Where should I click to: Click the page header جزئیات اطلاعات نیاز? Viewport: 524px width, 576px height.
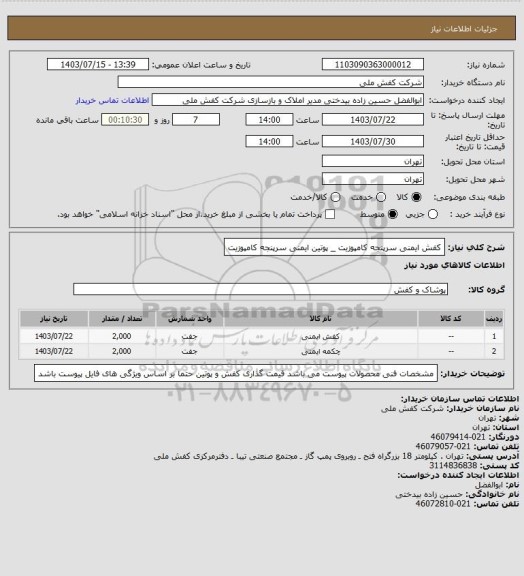tap(464, 29)
